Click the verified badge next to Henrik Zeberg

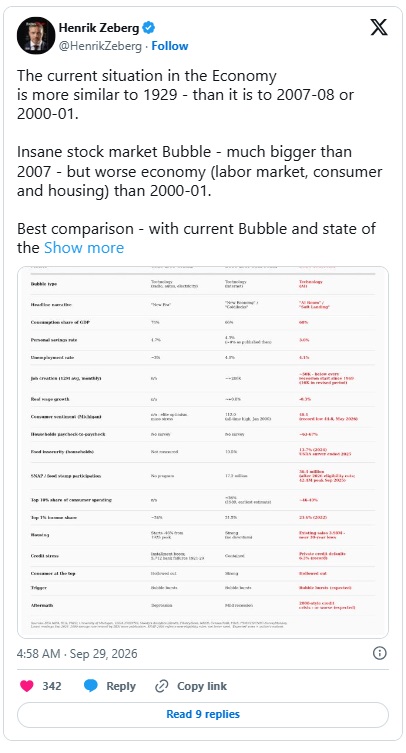(x=149, y=28)
